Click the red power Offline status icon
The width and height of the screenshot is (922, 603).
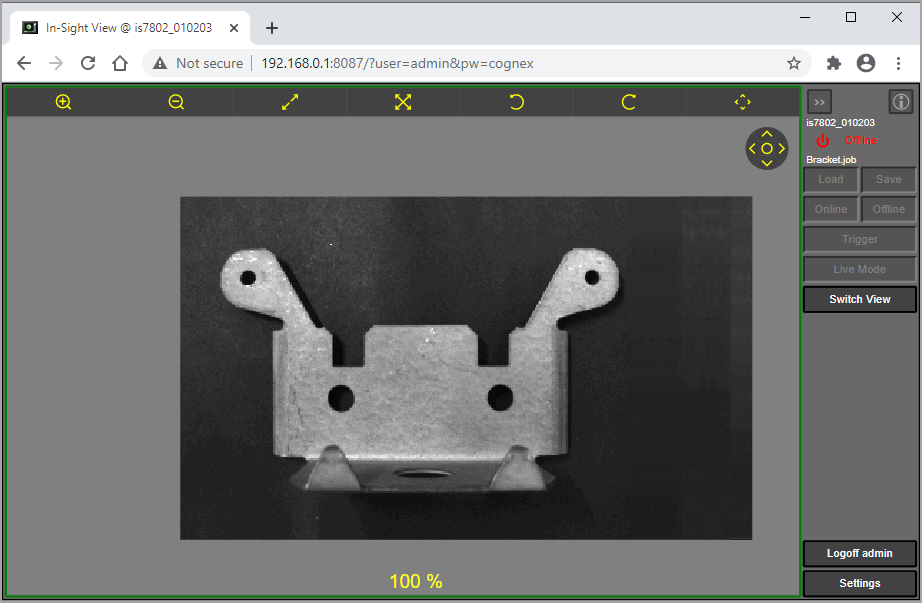coord(823,141)
